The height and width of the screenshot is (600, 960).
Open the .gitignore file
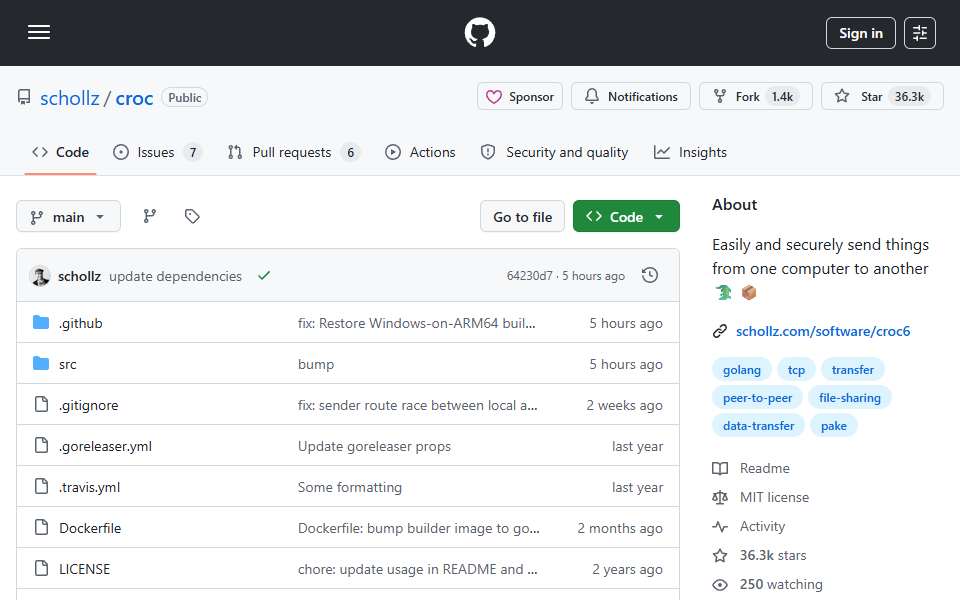pos(89,405)
